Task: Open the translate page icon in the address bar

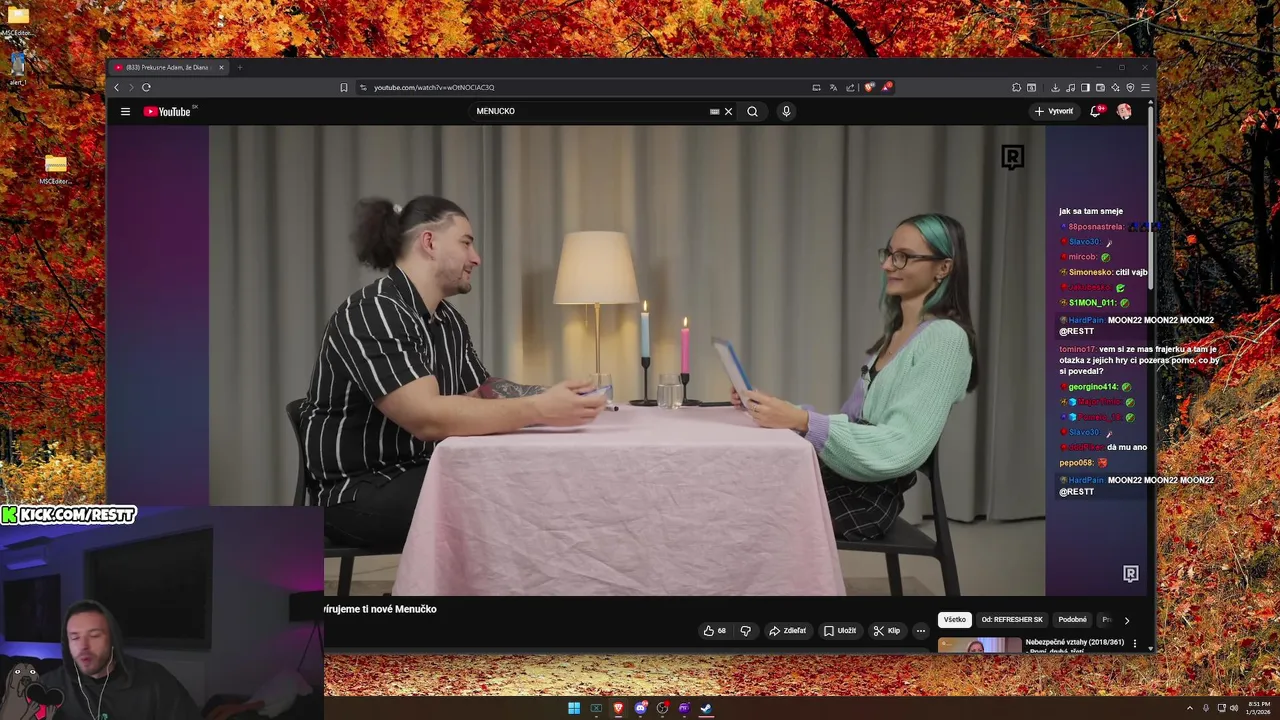Action: pos(833,88)
